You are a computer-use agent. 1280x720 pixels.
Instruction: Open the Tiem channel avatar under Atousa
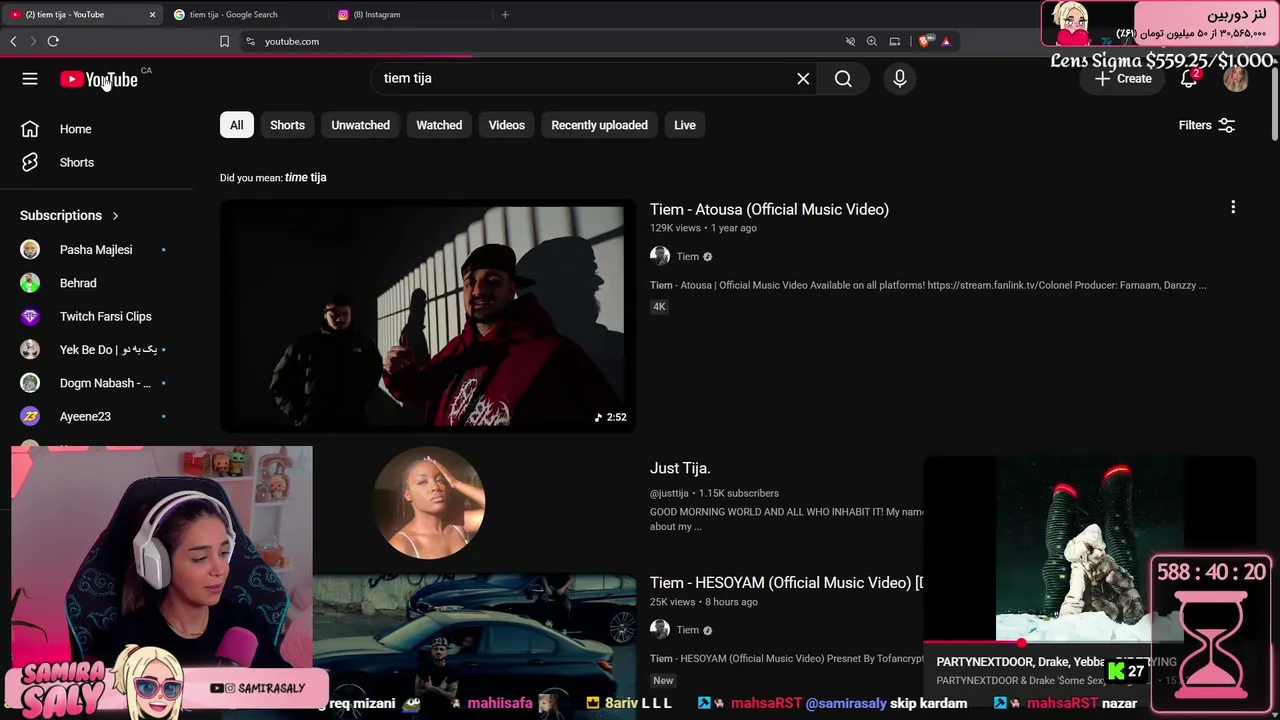[x=660, y=256]
